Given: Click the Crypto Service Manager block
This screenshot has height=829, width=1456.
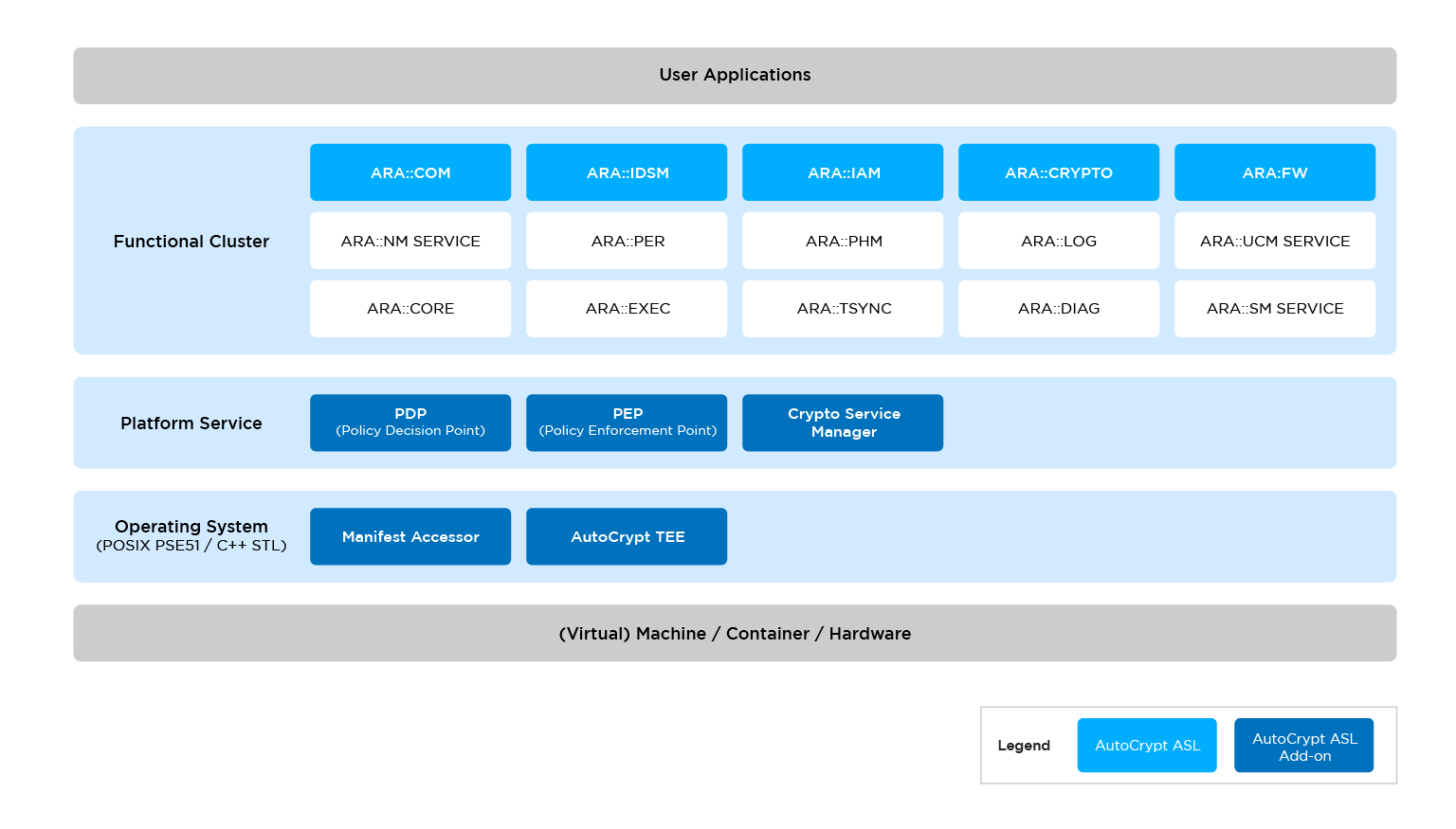Looking at the screenshot, I should [843, 423].
